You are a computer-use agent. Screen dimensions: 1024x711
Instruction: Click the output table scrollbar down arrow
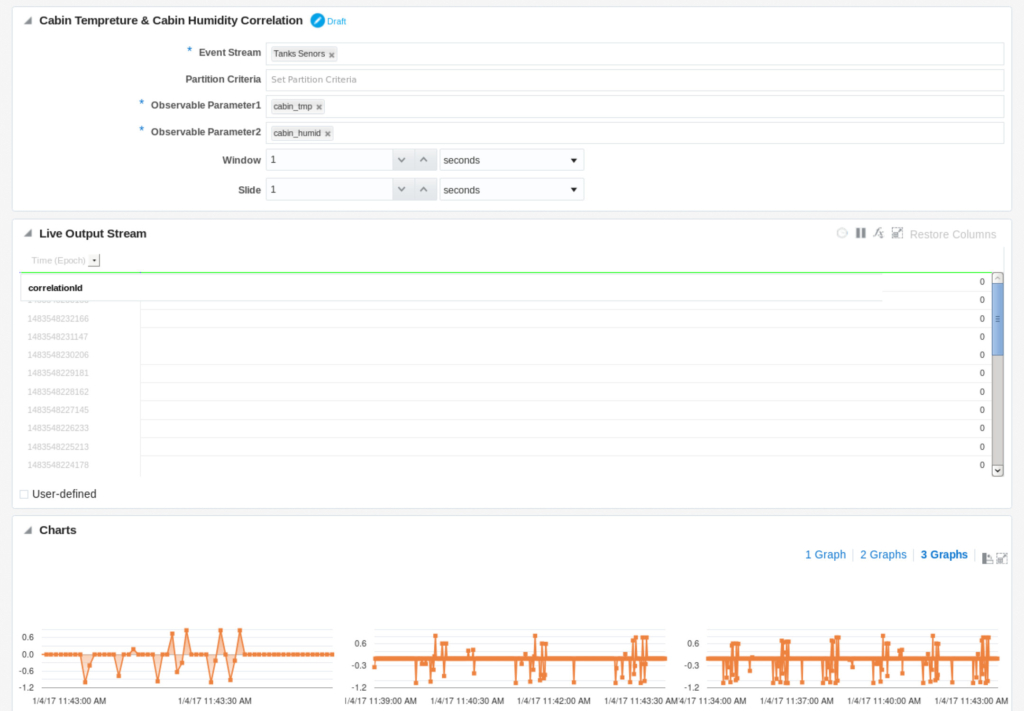pyautogui.click(x=997, y=471)
